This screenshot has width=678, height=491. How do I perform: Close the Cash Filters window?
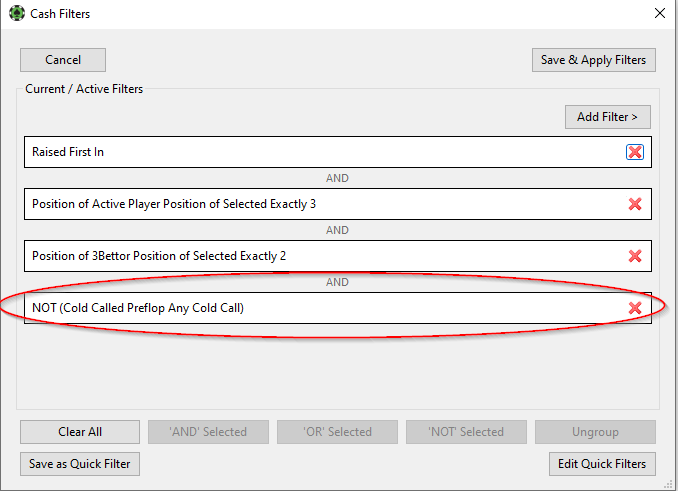coord(660,13)
